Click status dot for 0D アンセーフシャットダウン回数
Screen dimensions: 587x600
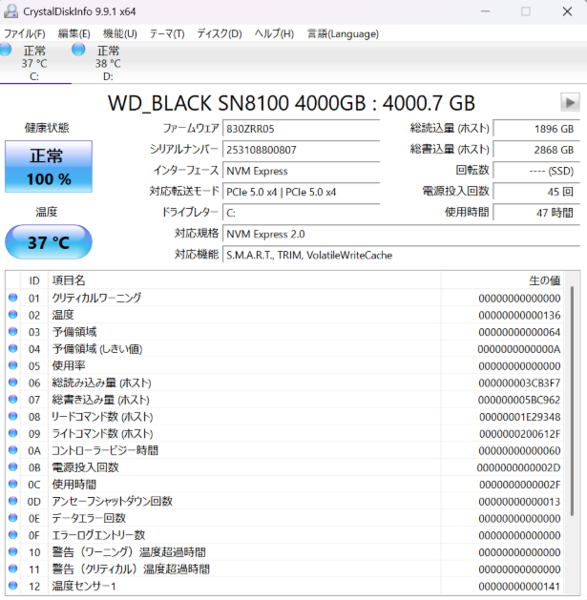[13, 501]
